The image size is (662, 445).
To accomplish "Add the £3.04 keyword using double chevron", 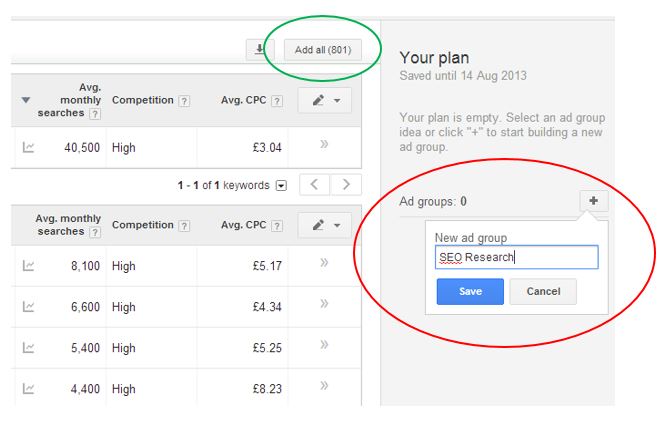I will [324, 146].
